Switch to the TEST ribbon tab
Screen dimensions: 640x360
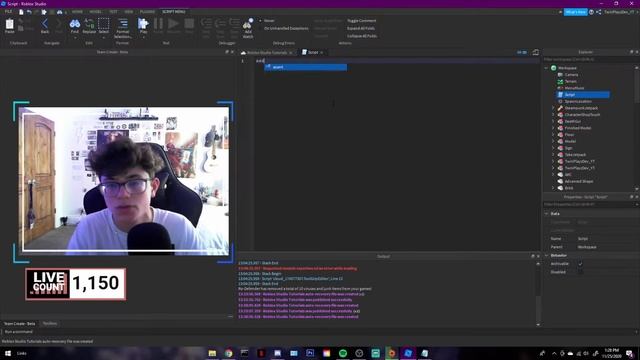[x=113, y=12]
